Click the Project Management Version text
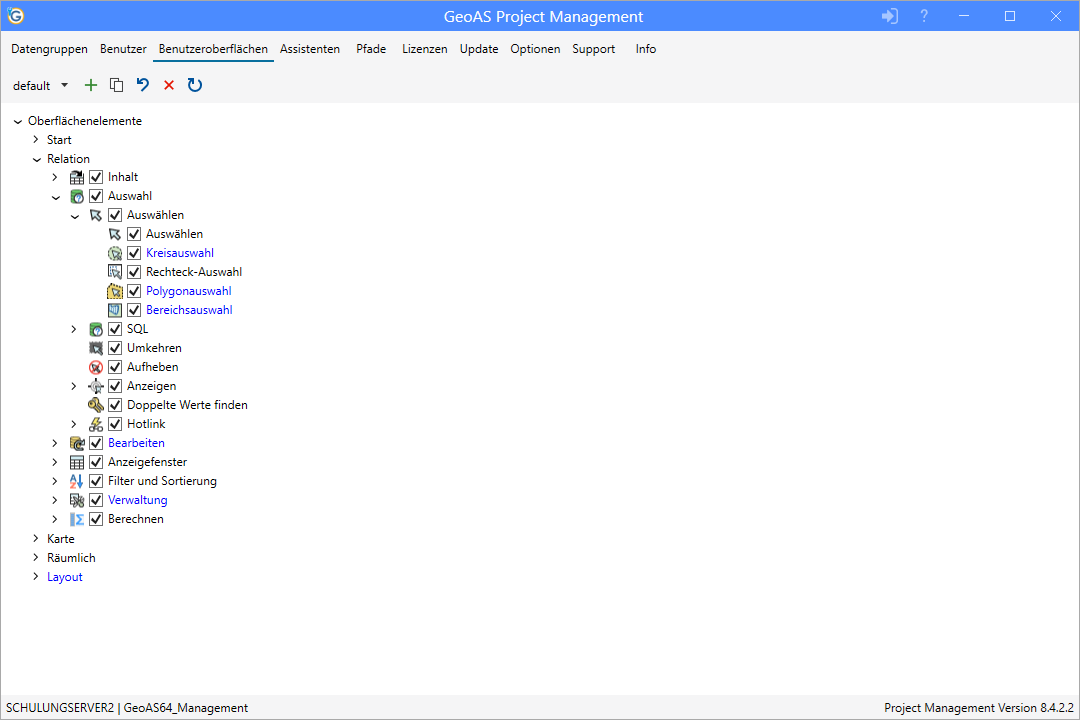 pyautogui.click(x=979, y=708)
